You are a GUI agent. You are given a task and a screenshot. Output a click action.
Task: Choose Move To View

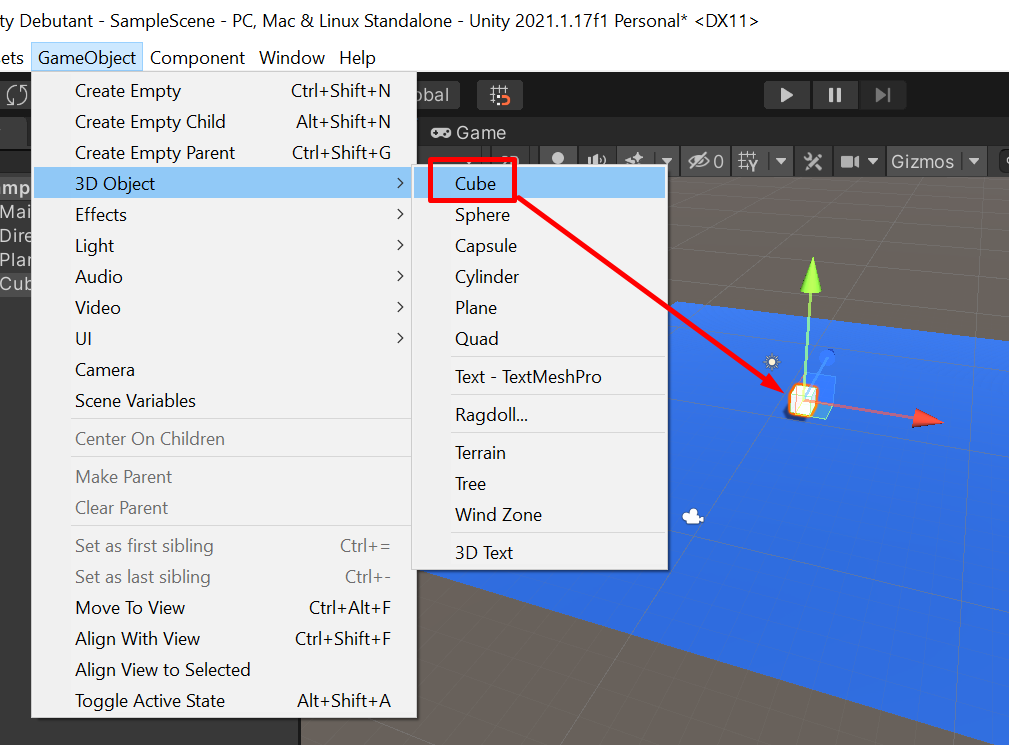click(222, 607)
